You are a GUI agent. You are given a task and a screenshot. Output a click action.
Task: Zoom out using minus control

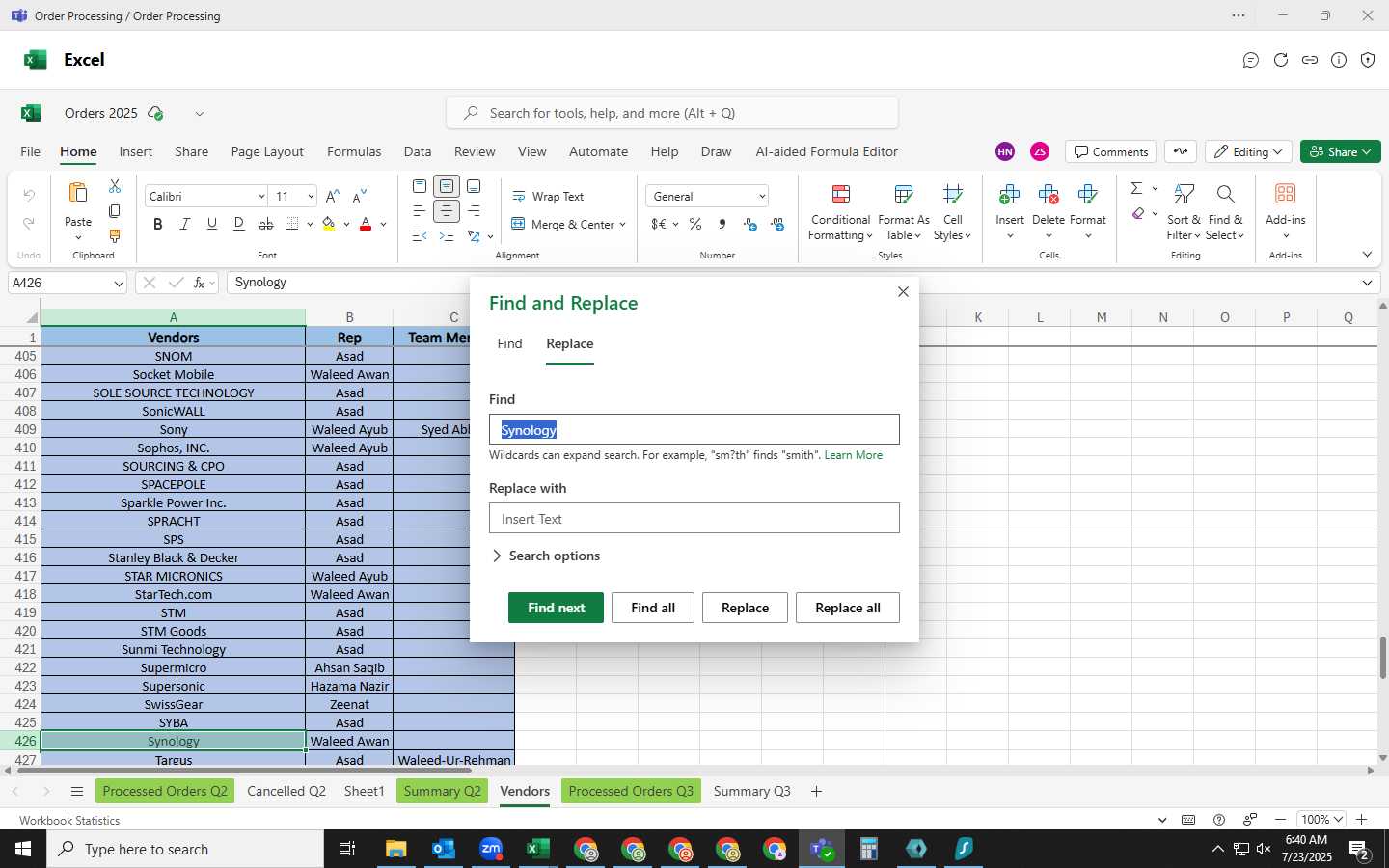pos(1280,820)
